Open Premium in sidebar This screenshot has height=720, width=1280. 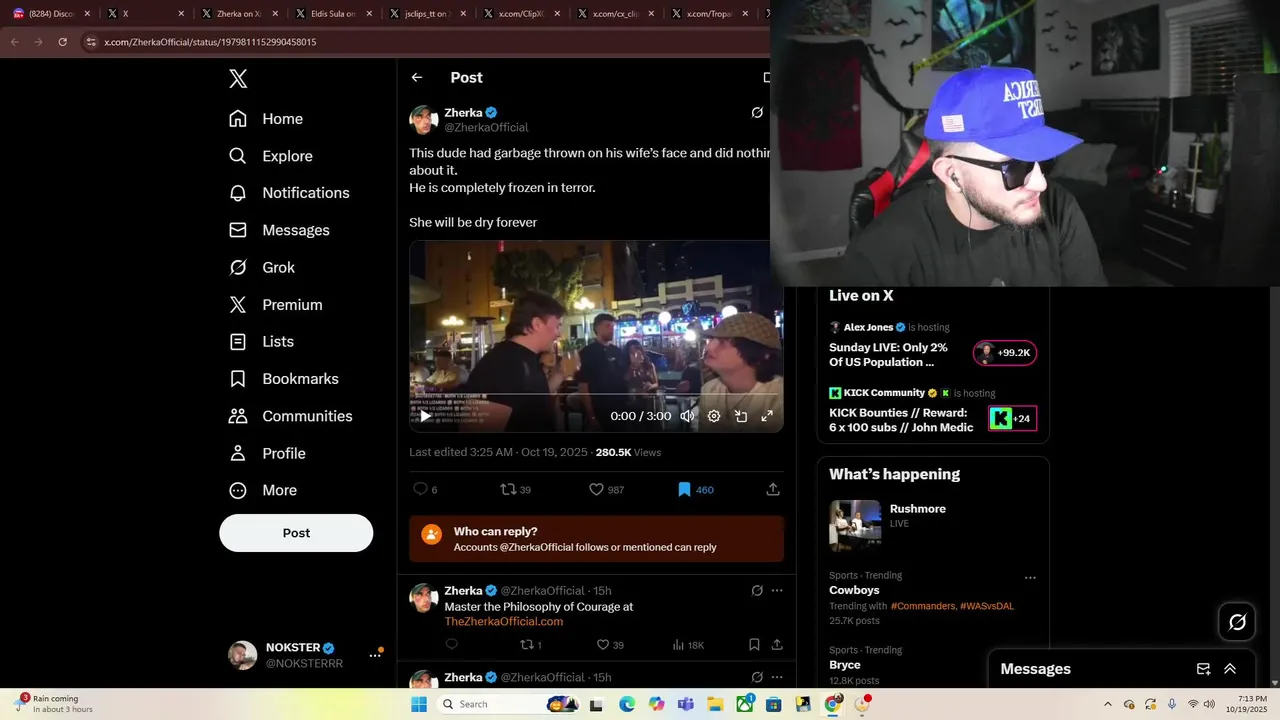coord(276,305)
